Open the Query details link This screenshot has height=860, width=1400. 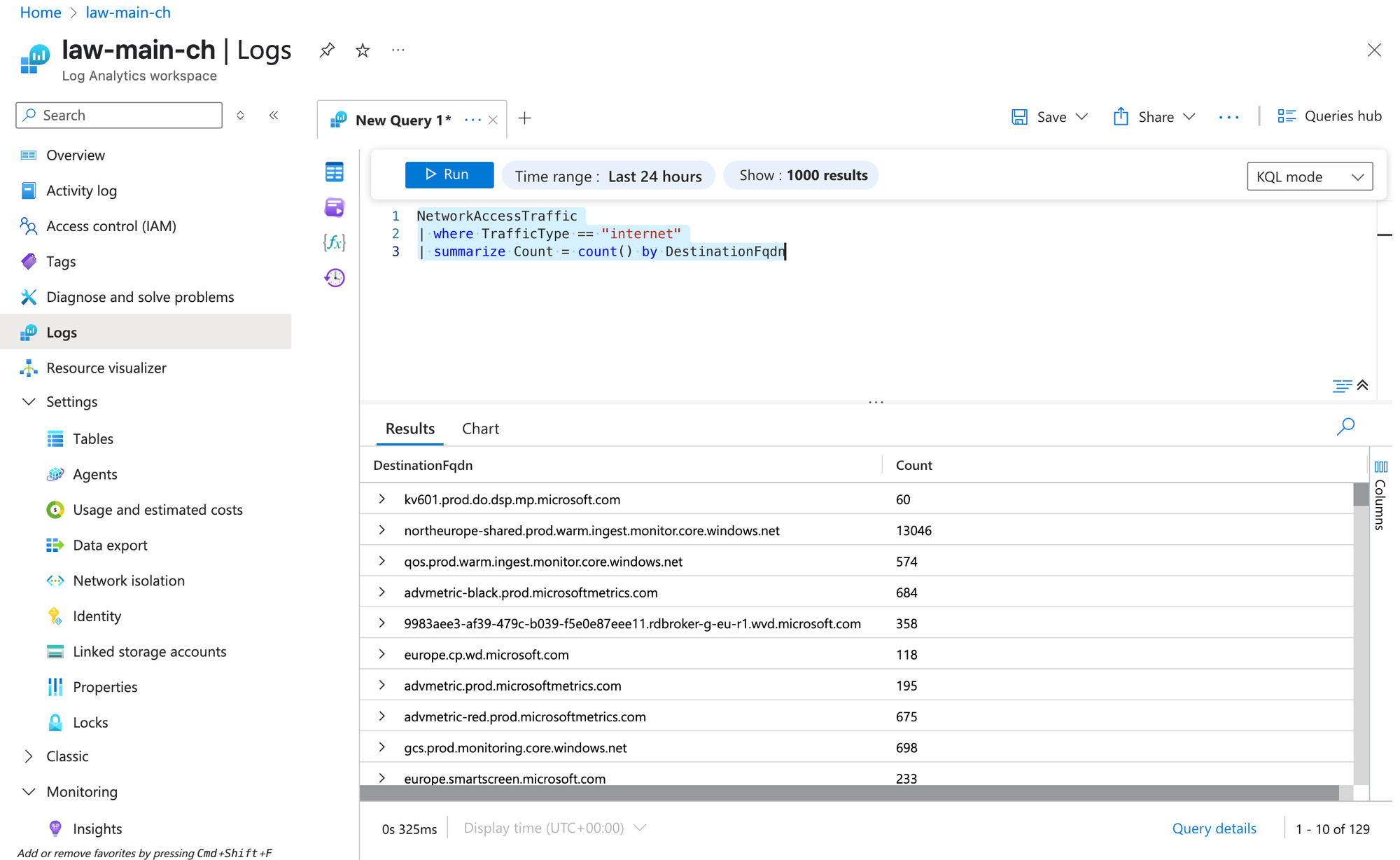(x=1214, y=828)
